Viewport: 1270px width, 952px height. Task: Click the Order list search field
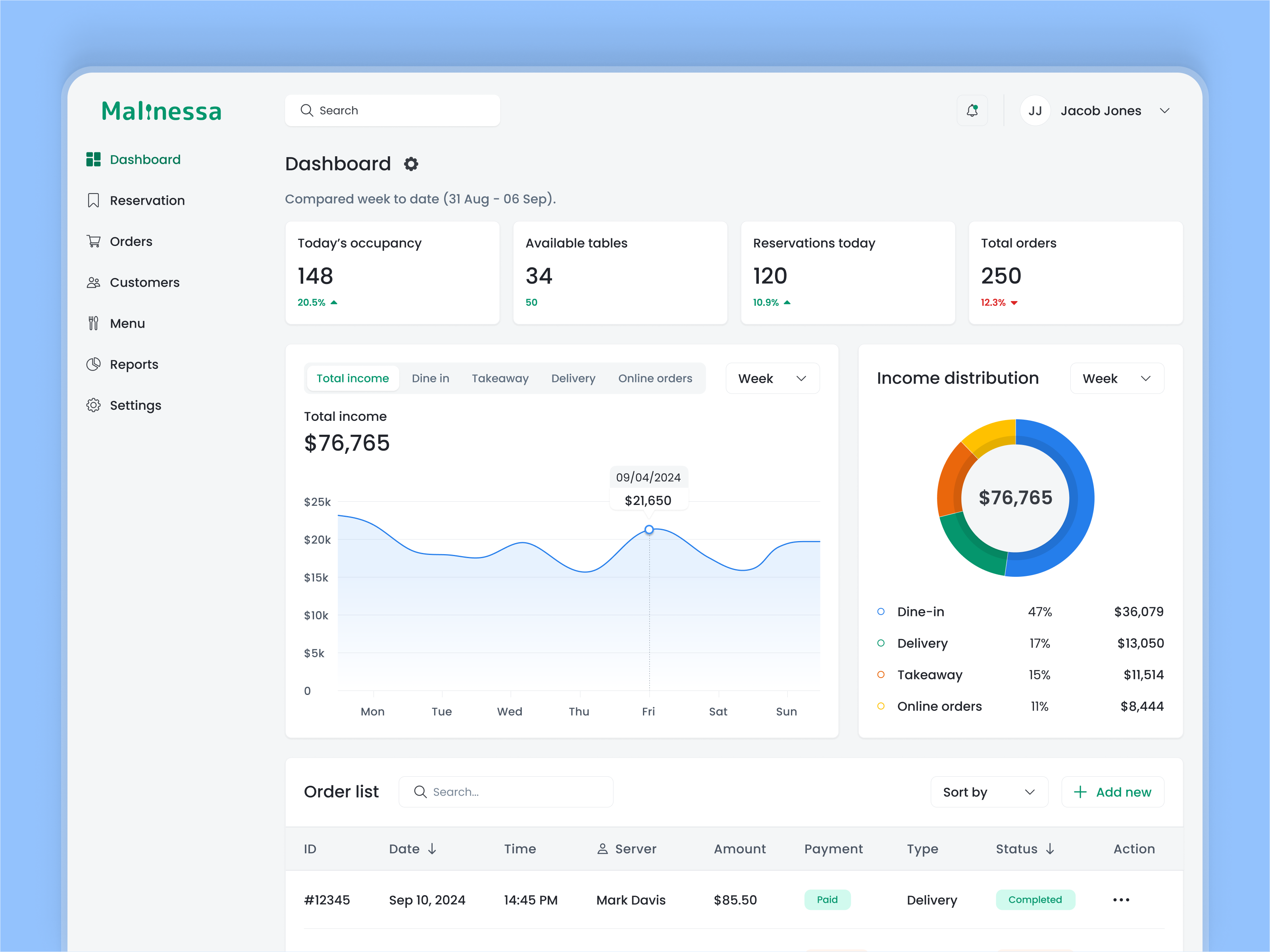(506, 792)
